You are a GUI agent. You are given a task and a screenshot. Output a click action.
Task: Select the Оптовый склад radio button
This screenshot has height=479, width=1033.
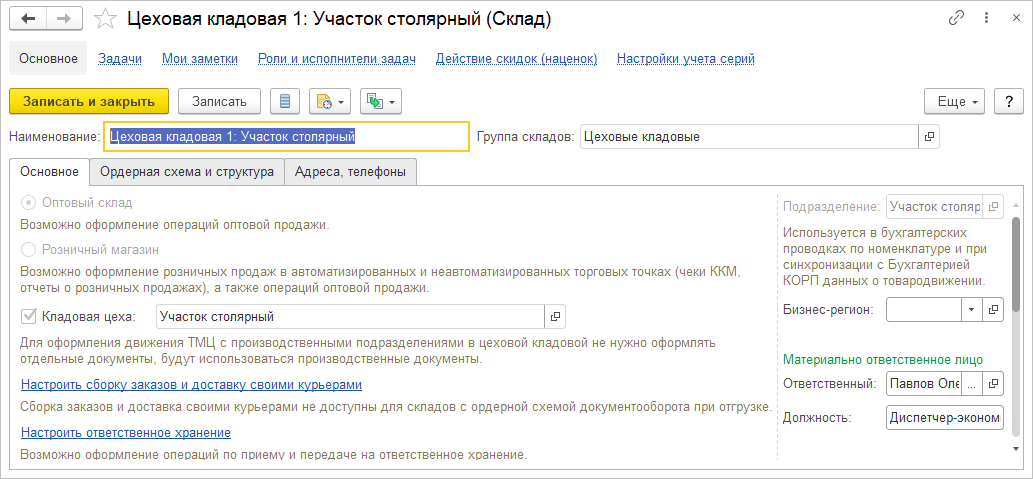pyautogui.click(x=29, y=203)
